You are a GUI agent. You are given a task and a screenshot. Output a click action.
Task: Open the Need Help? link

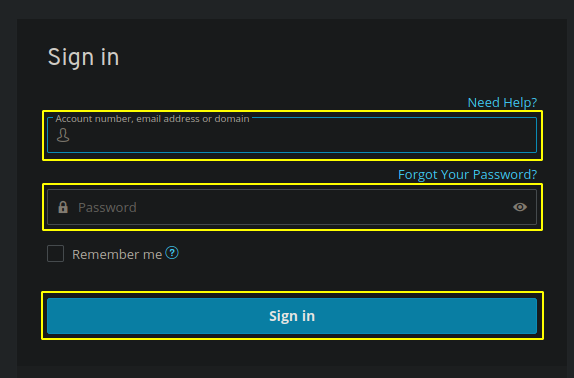[x=502, y=102]
